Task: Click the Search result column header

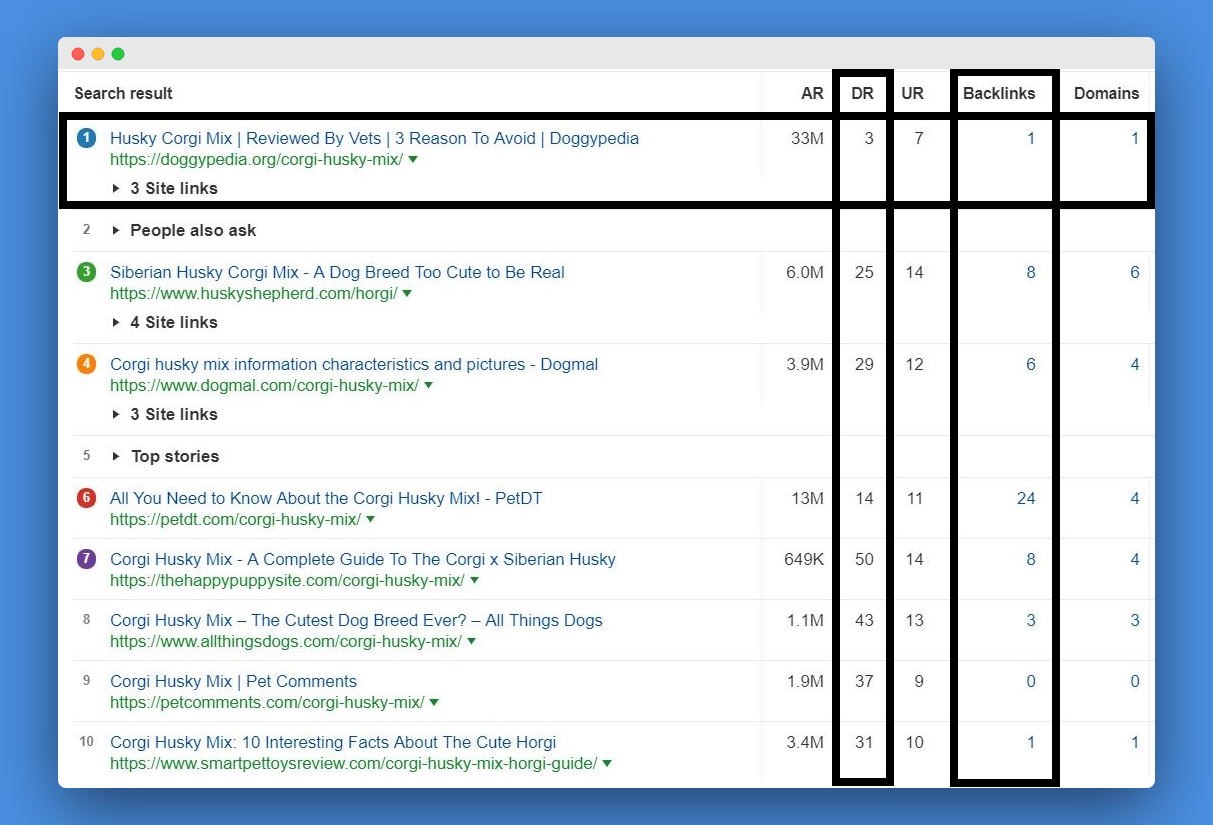Action: pos(123,93)
